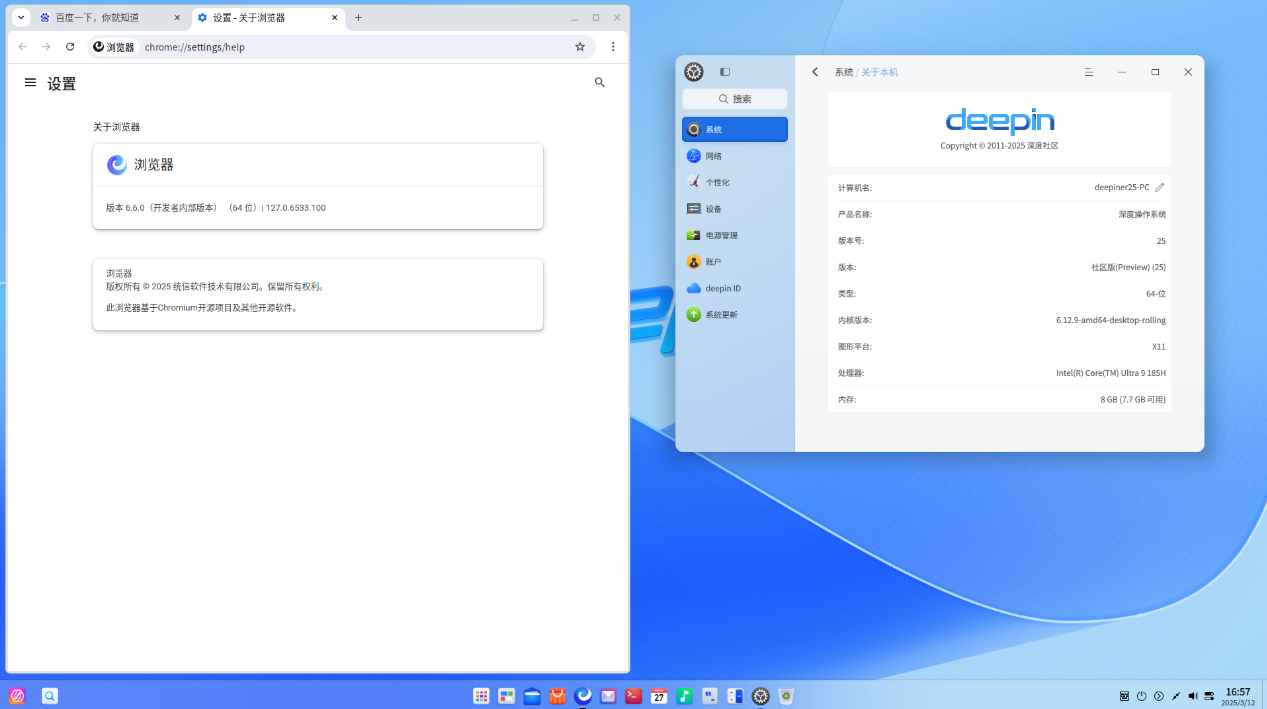Open the taskbar search tool

(50, 696)
